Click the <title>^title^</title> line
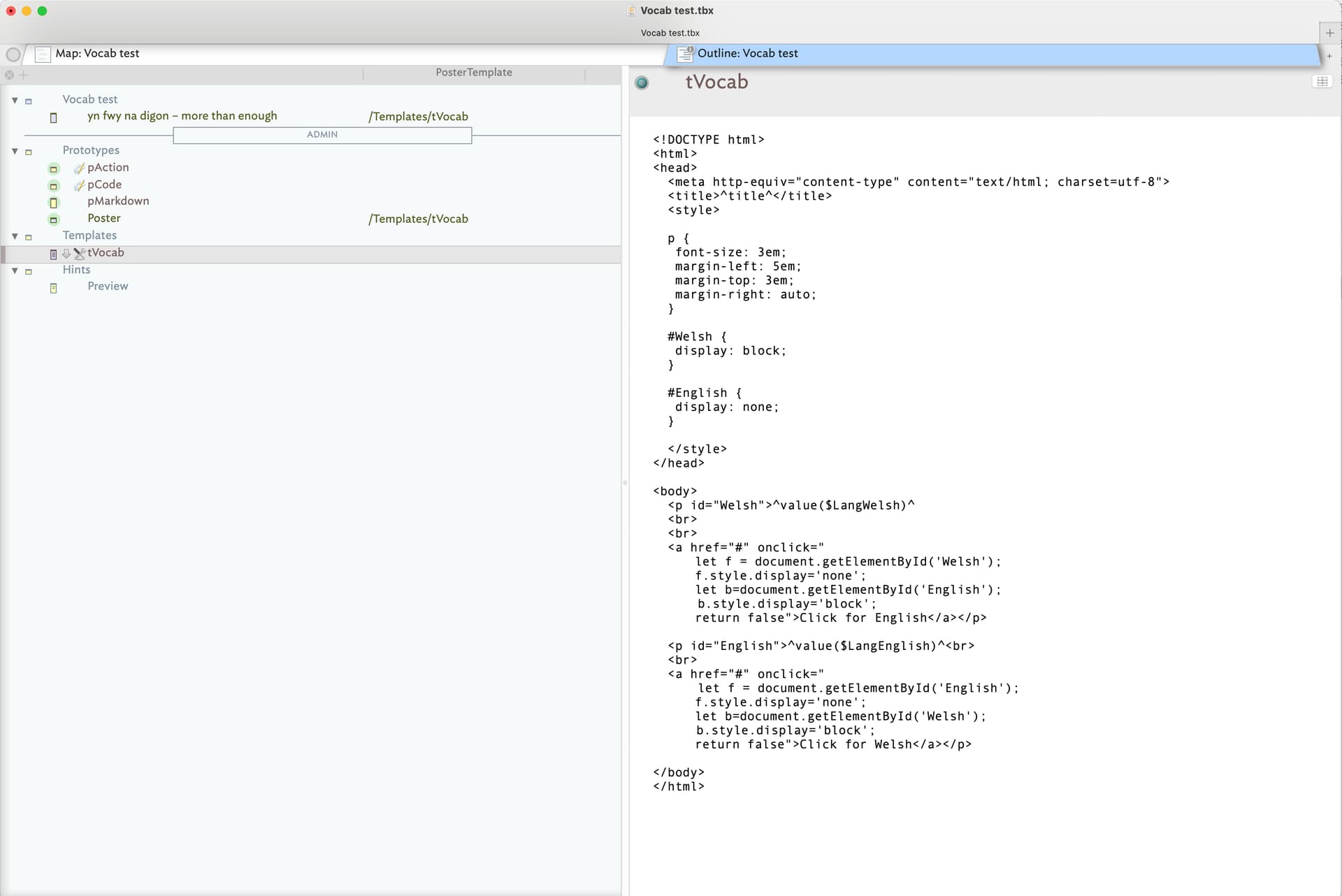This screenshot has height=896, width=1342. click(x=749, y=196)
